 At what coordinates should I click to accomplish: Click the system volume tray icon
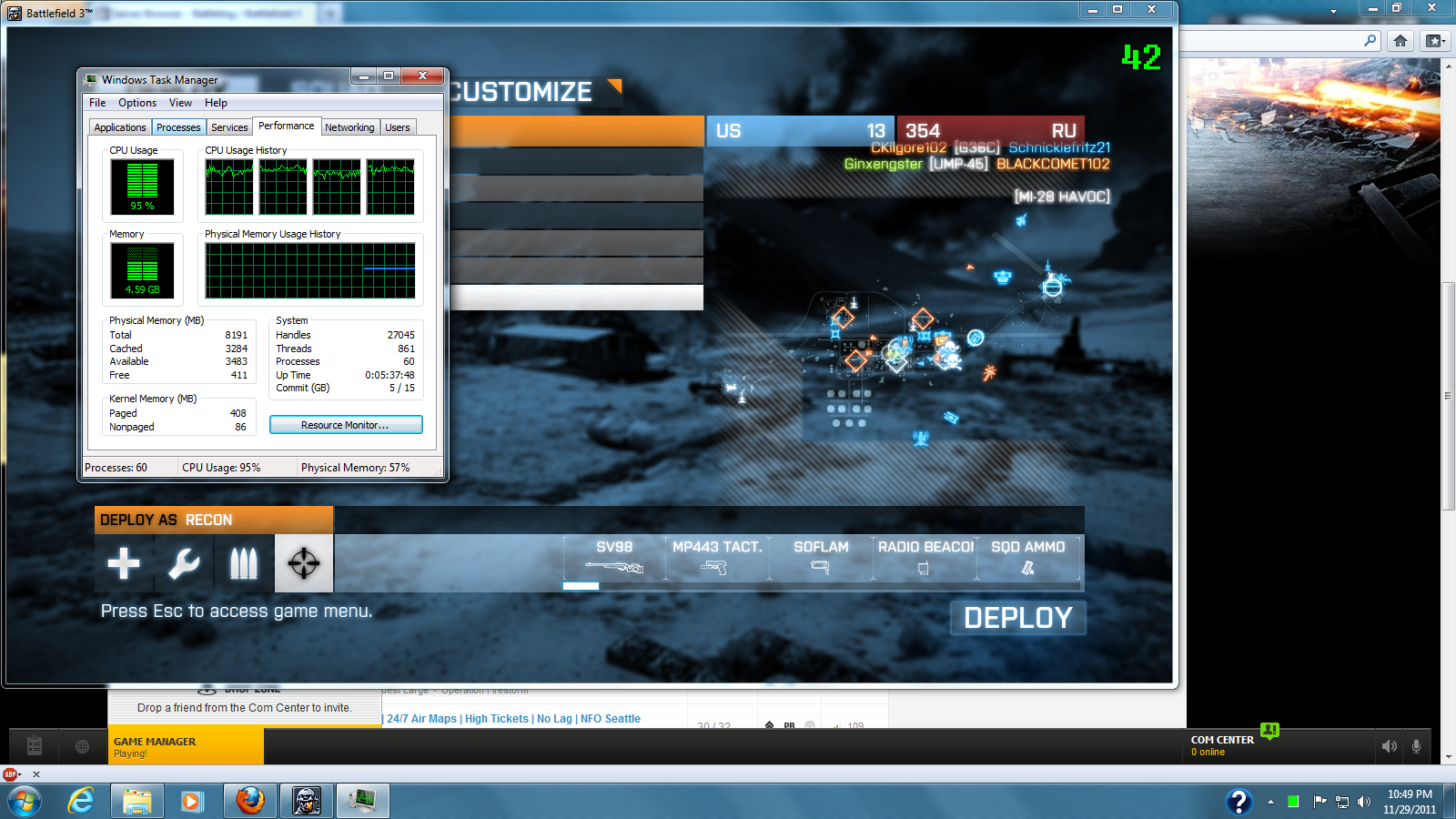(1363, 802)
